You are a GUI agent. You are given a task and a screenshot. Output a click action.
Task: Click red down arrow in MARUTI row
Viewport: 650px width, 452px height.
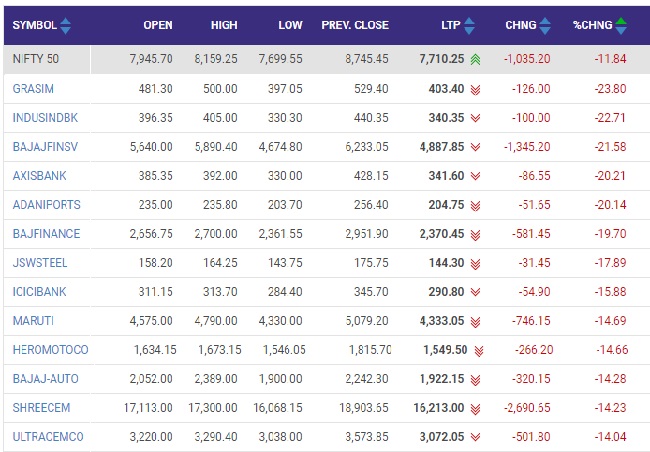[x=475, y=322]
